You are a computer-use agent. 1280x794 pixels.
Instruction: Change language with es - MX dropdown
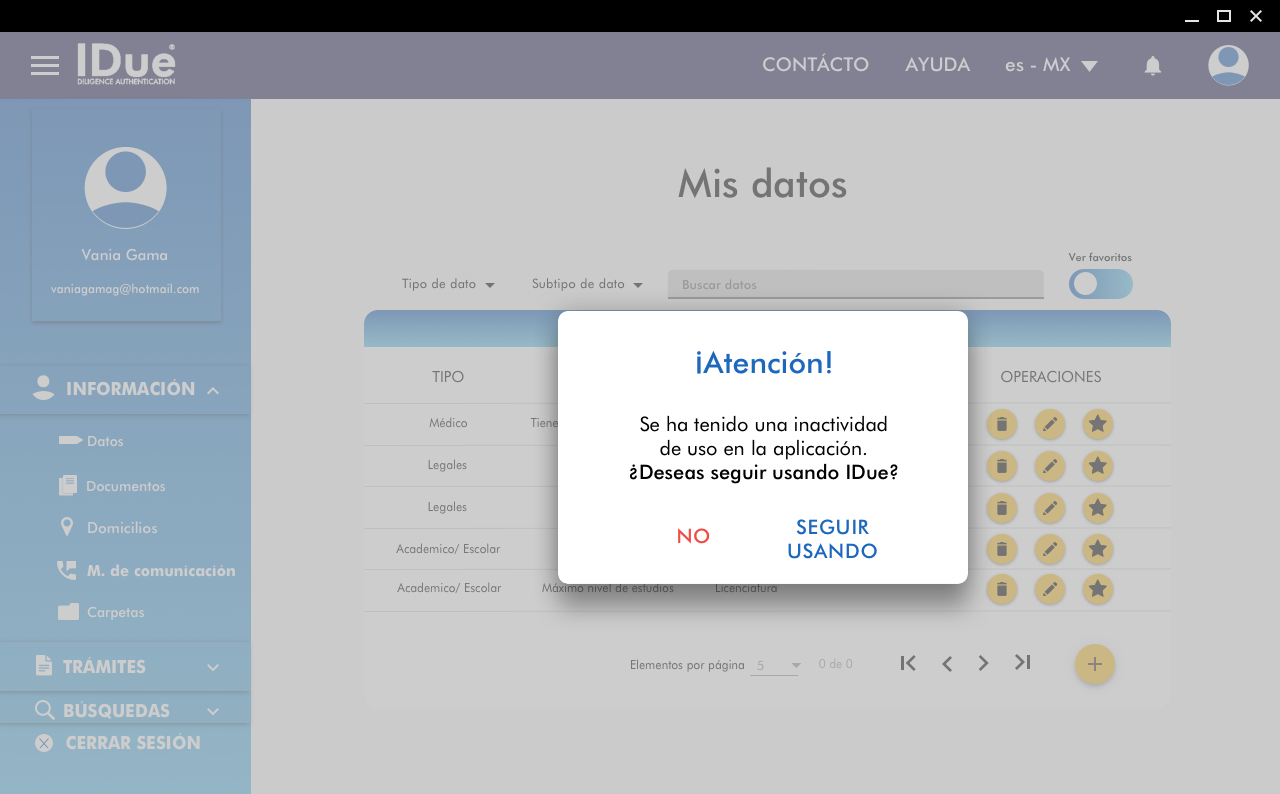pyautogui.click(x=1051, y=65)
